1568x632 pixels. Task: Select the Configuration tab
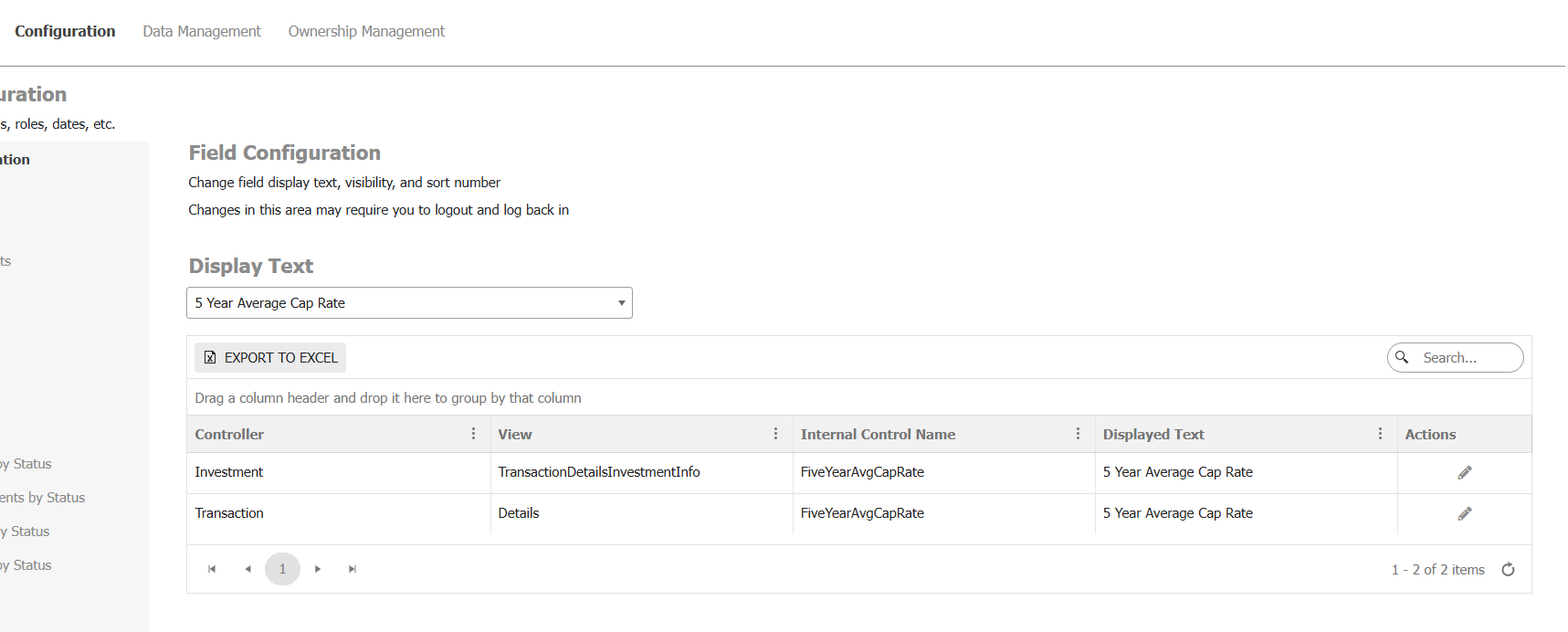pos(65,31)
